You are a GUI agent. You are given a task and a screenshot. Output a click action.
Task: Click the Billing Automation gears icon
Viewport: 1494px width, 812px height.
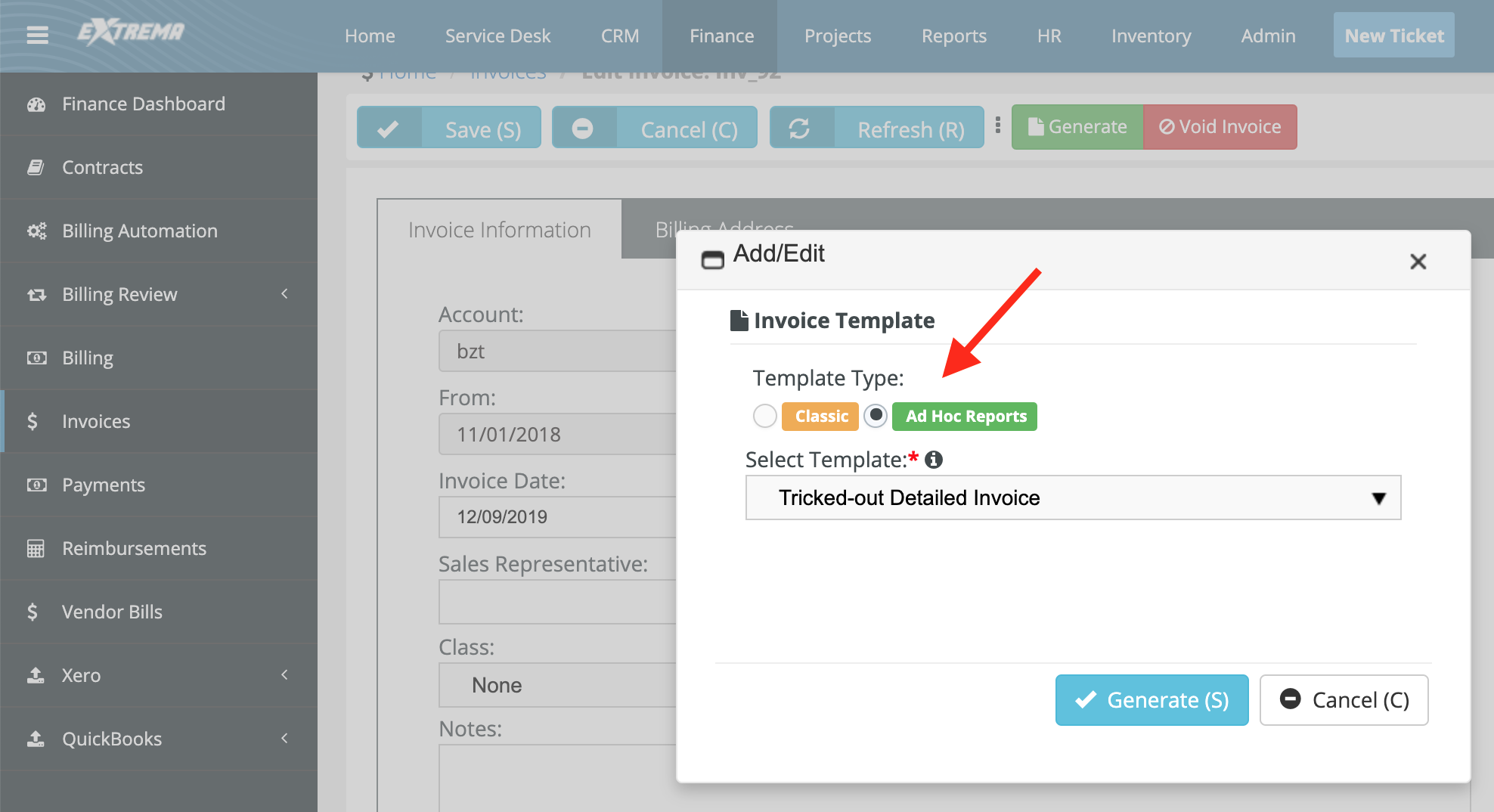click(x=36, y=231)
